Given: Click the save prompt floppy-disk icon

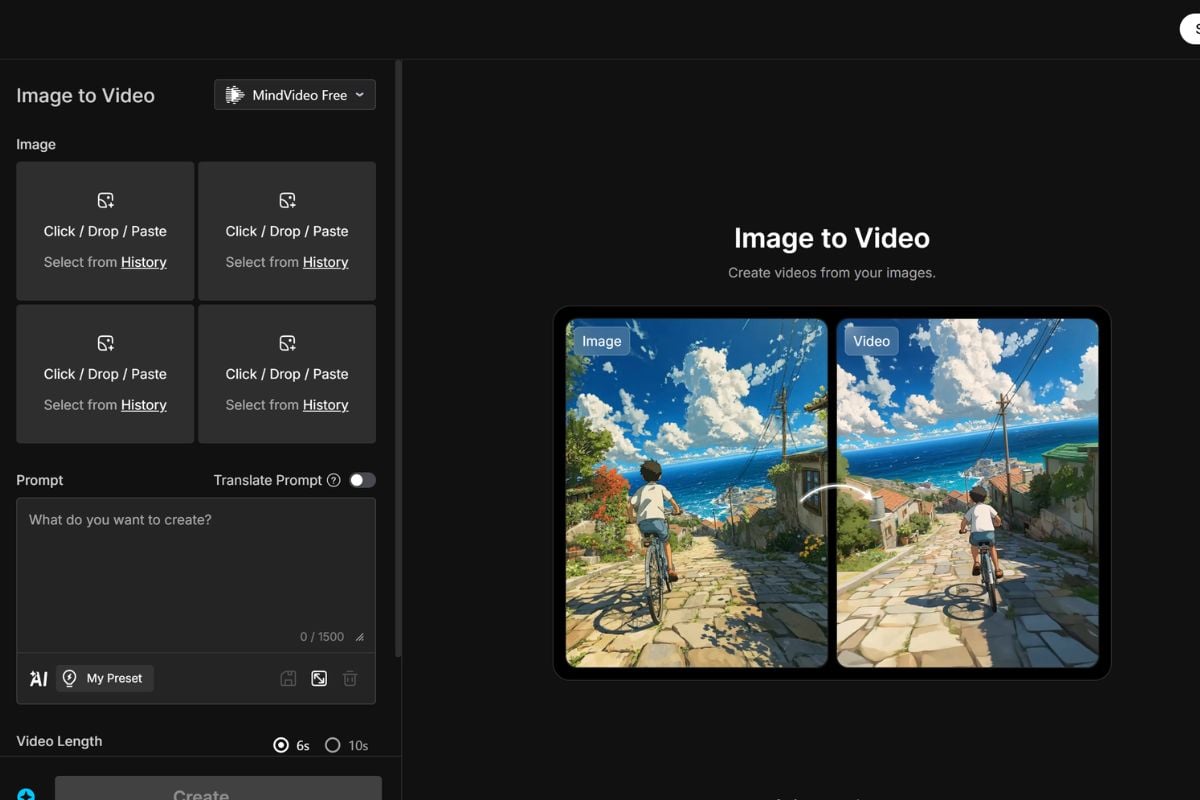Looking at the screenshot, I should [x=288, y=678].
